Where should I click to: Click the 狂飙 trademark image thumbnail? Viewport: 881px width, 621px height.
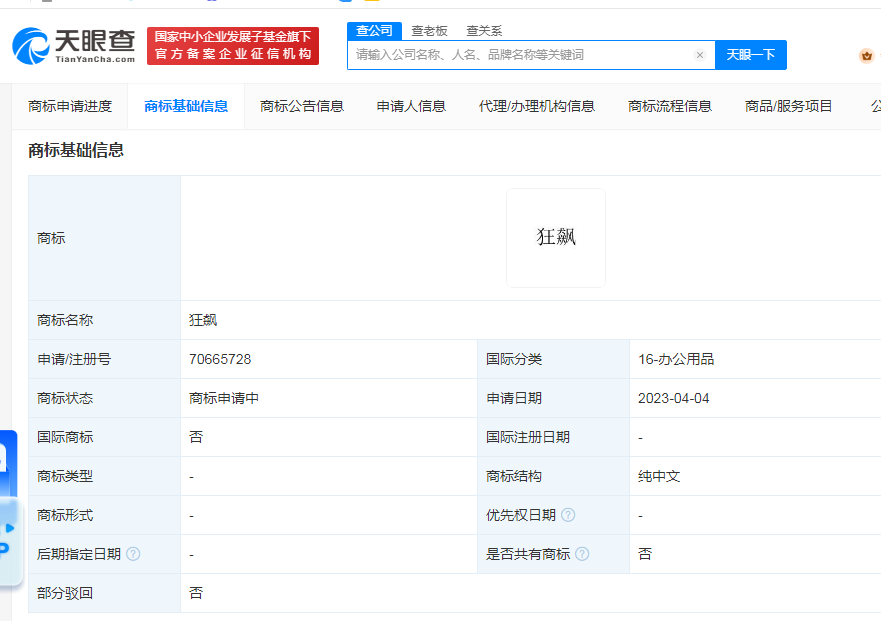[555, 237]
